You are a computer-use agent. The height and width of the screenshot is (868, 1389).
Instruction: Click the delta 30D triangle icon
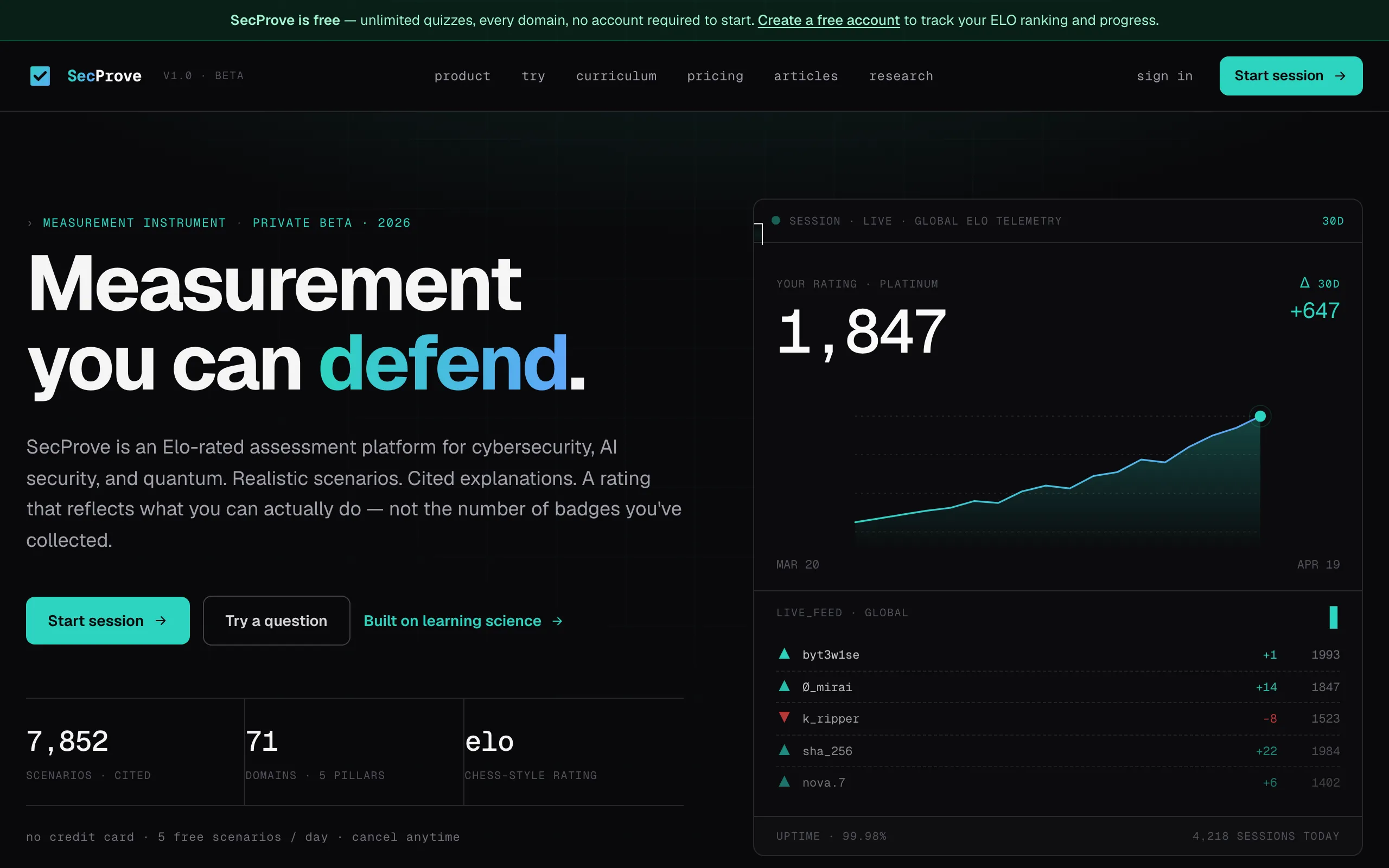pyautogui.click(x=1304, y=283)
